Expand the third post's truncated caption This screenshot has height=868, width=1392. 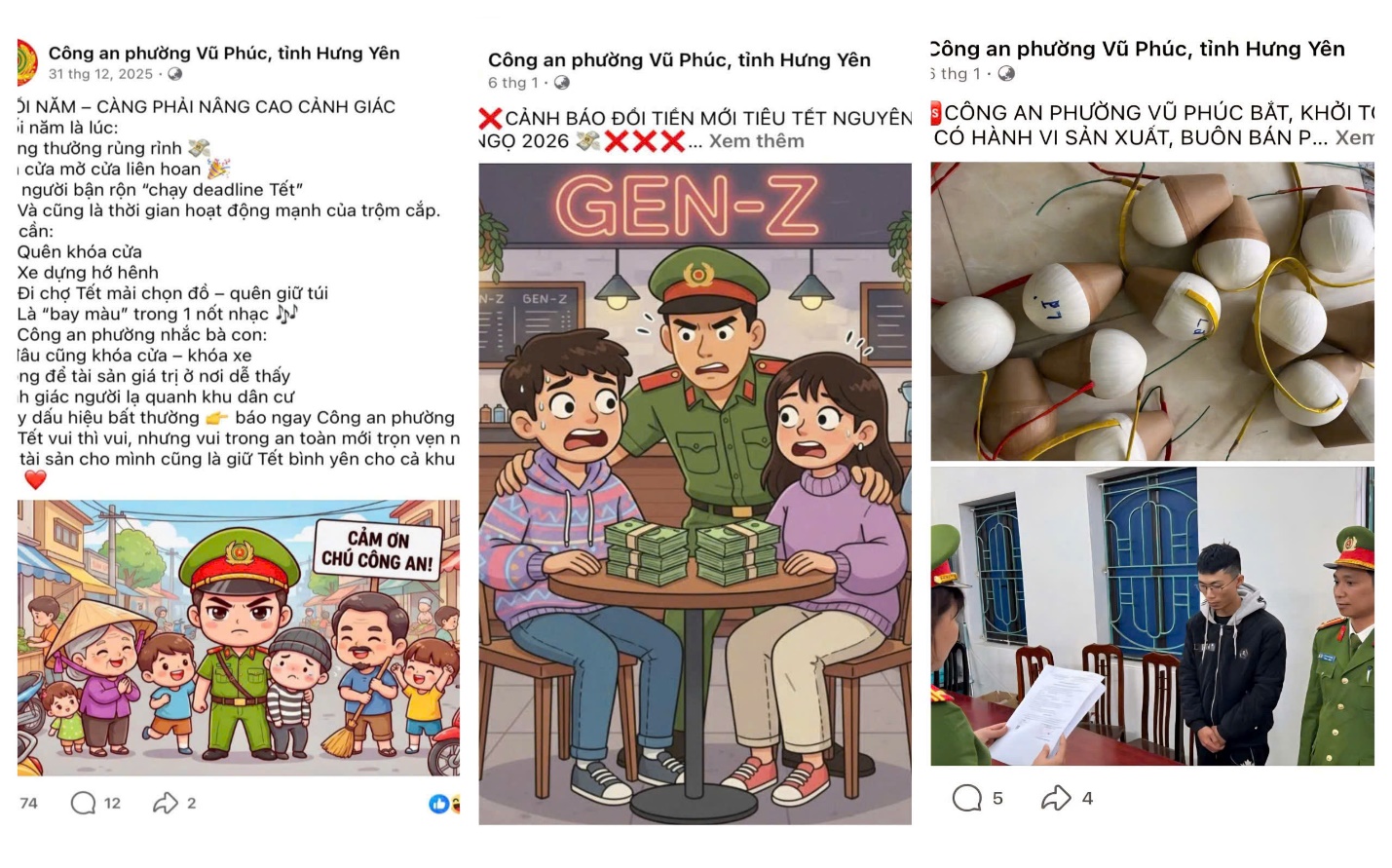[x=1354, y=137]
